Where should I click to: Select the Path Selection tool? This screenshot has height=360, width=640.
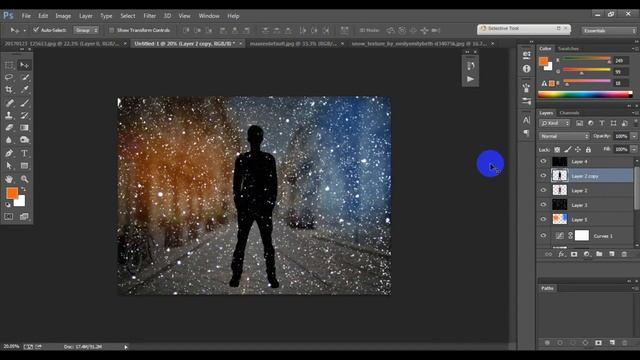click(9, 166)
